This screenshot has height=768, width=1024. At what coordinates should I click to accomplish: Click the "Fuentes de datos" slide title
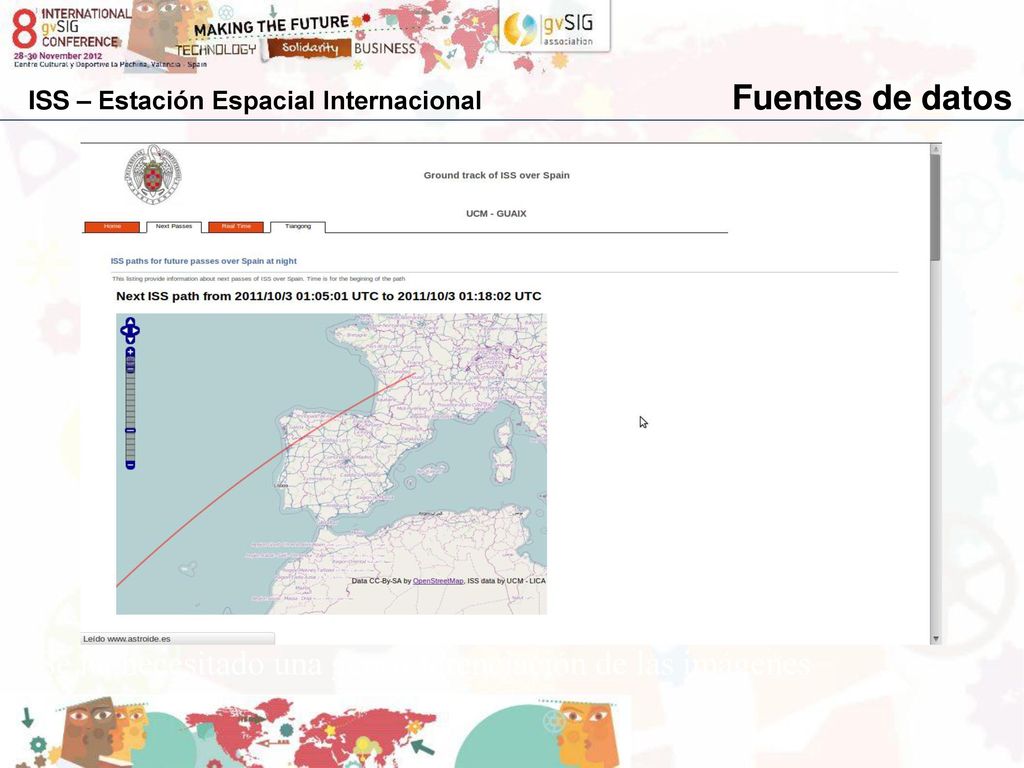coord(872,97)
